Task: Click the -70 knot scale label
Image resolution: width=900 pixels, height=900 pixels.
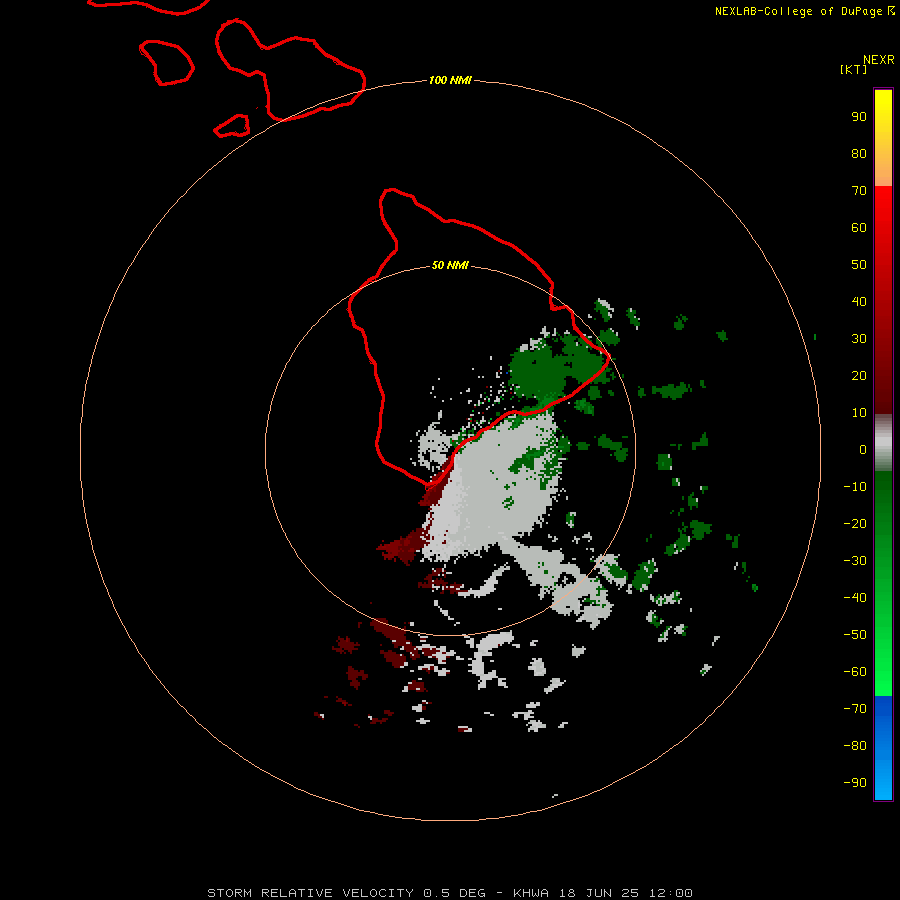Action: click(x=855, y=709)
